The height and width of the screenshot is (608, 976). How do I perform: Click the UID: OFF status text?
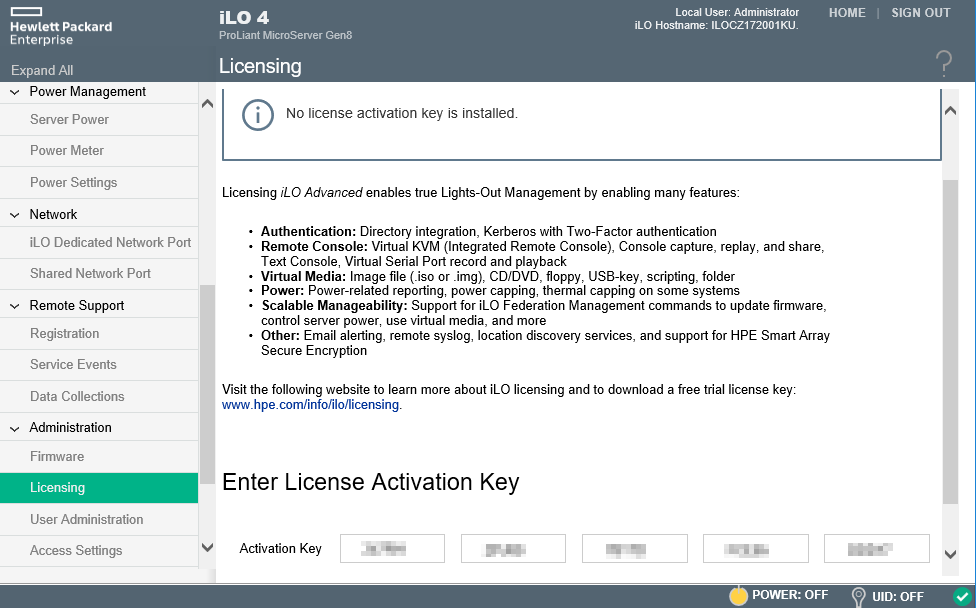click(x=898, y=597)
